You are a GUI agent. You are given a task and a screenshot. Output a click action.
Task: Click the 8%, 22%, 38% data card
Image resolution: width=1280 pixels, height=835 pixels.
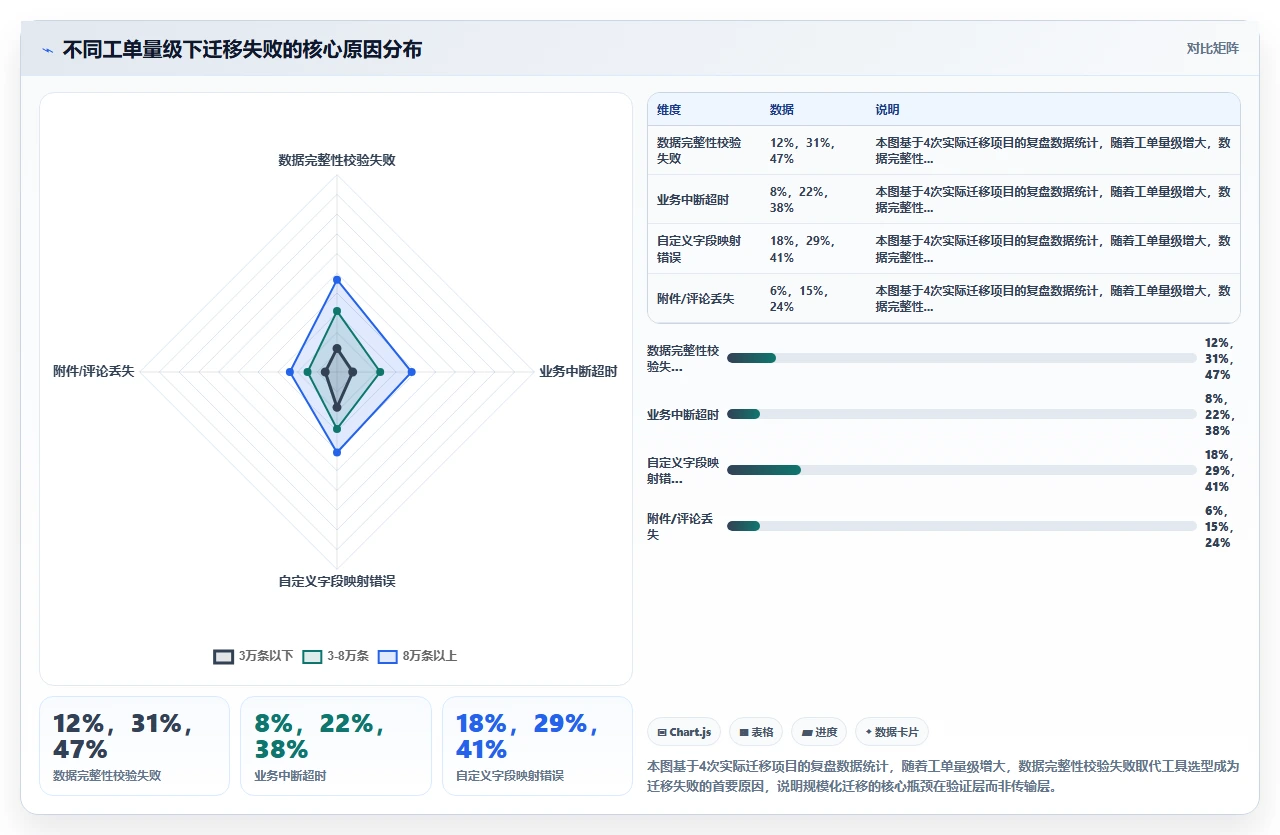(336, 746)
